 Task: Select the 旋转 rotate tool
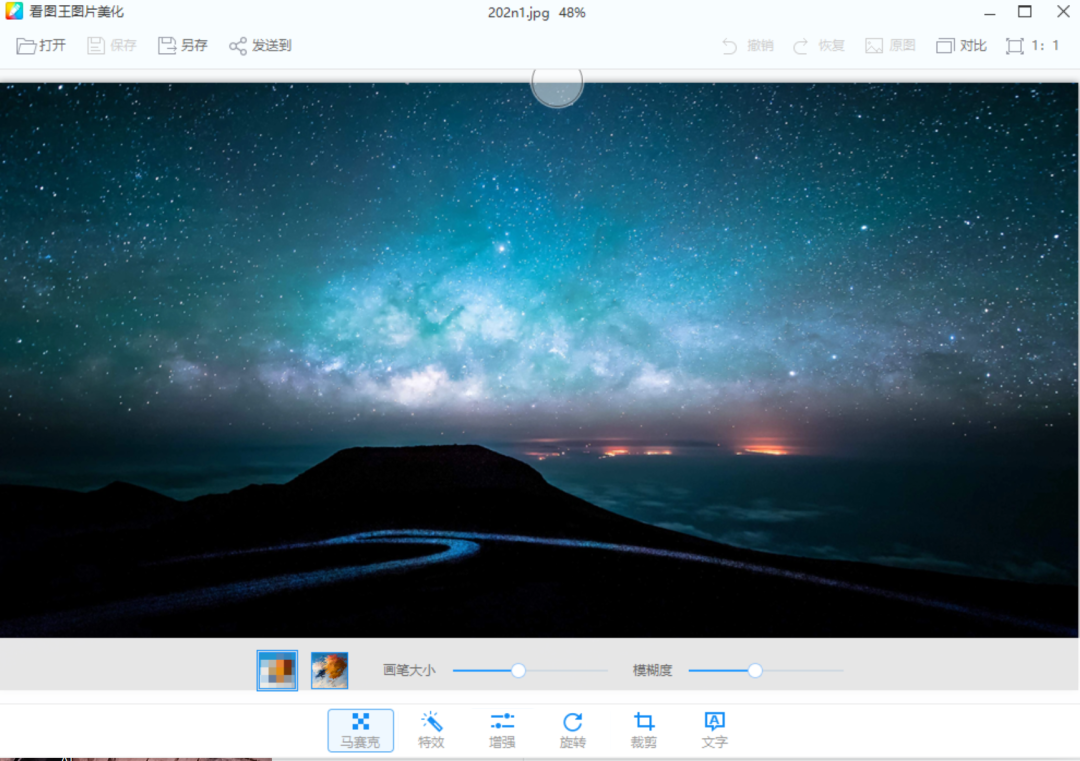tap(572, 730)
